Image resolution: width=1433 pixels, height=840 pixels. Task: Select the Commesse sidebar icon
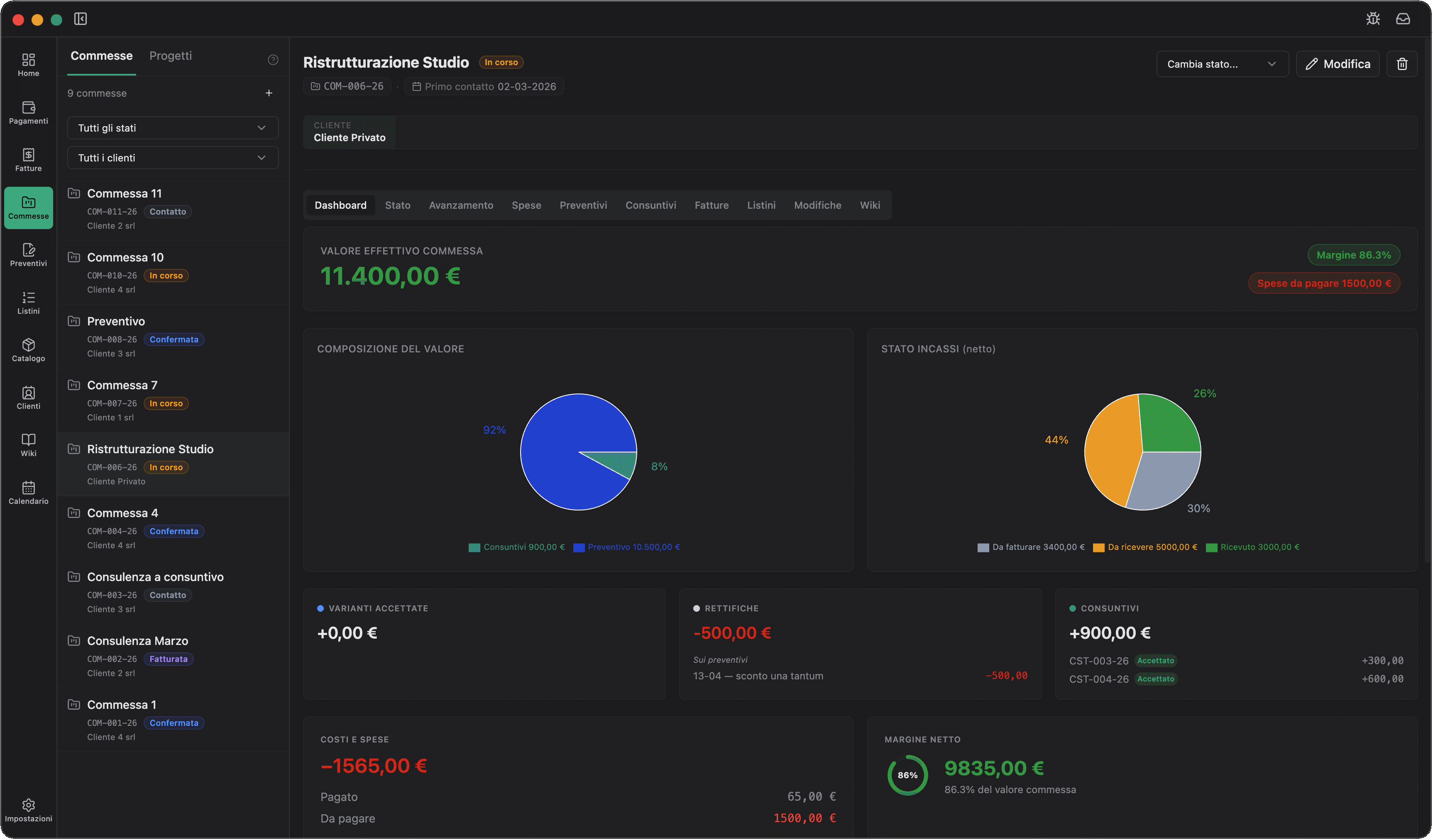(28, 208)
